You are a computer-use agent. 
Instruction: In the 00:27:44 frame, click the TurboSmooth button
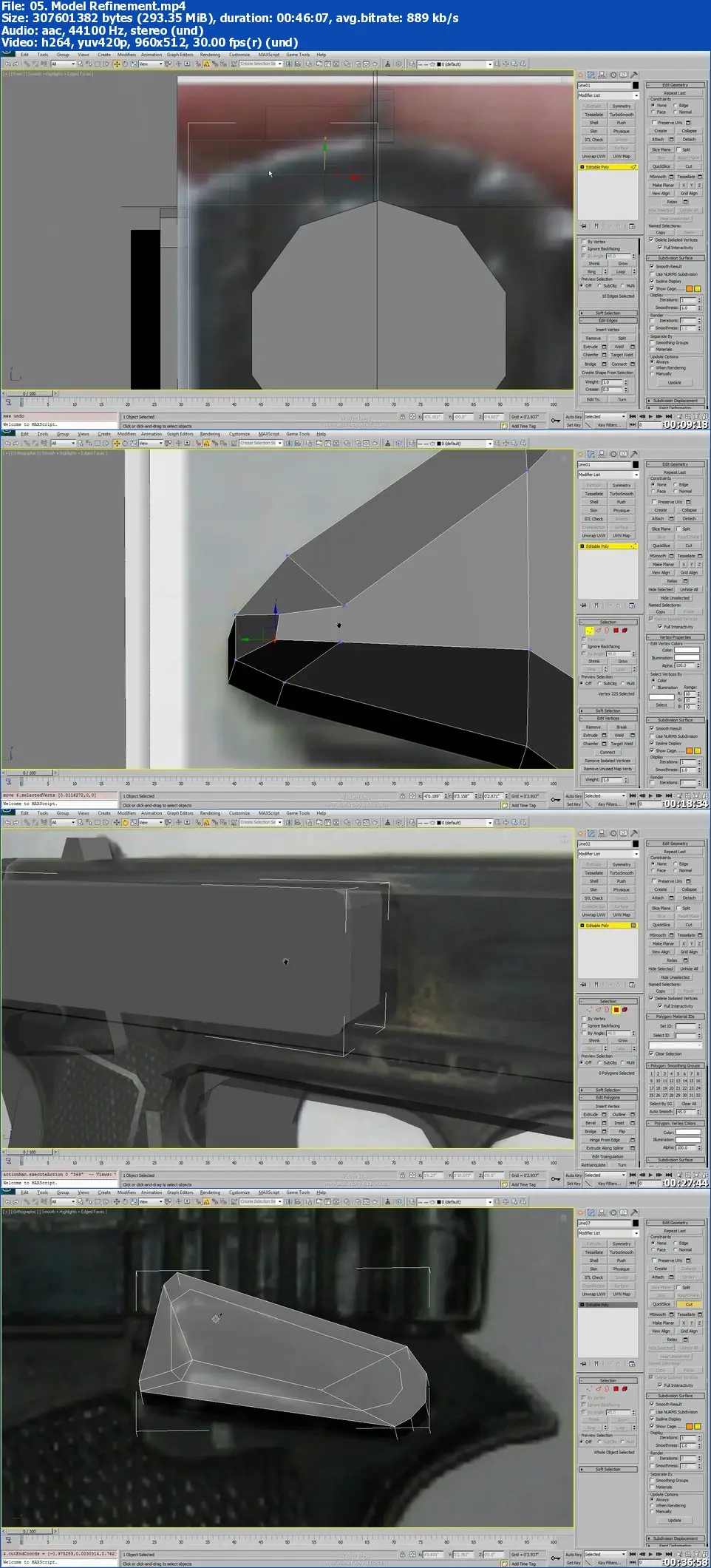click(x=622, y=873)
